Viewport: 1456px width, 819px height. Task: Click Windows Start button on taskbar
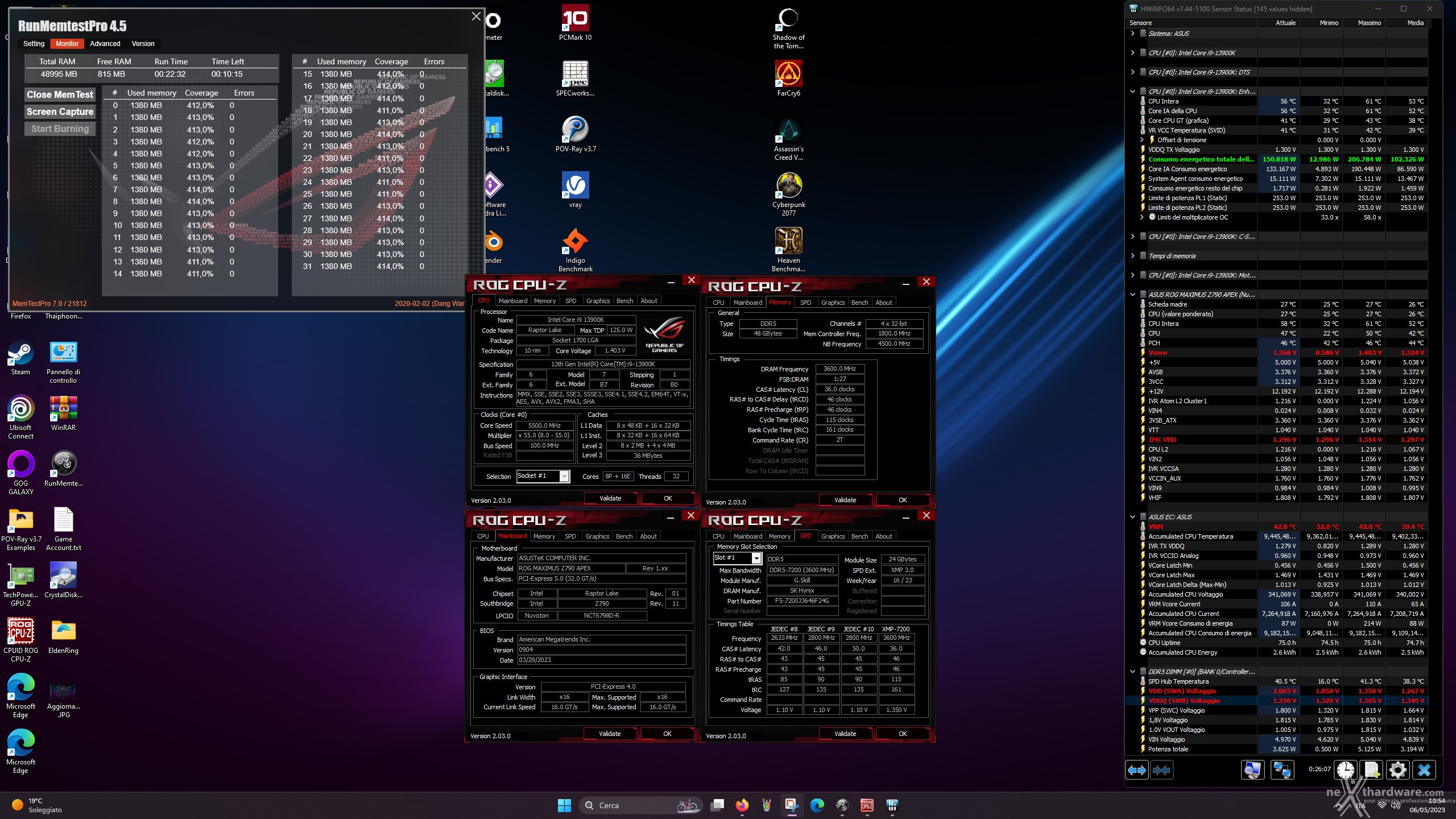[x=564, y=805]
